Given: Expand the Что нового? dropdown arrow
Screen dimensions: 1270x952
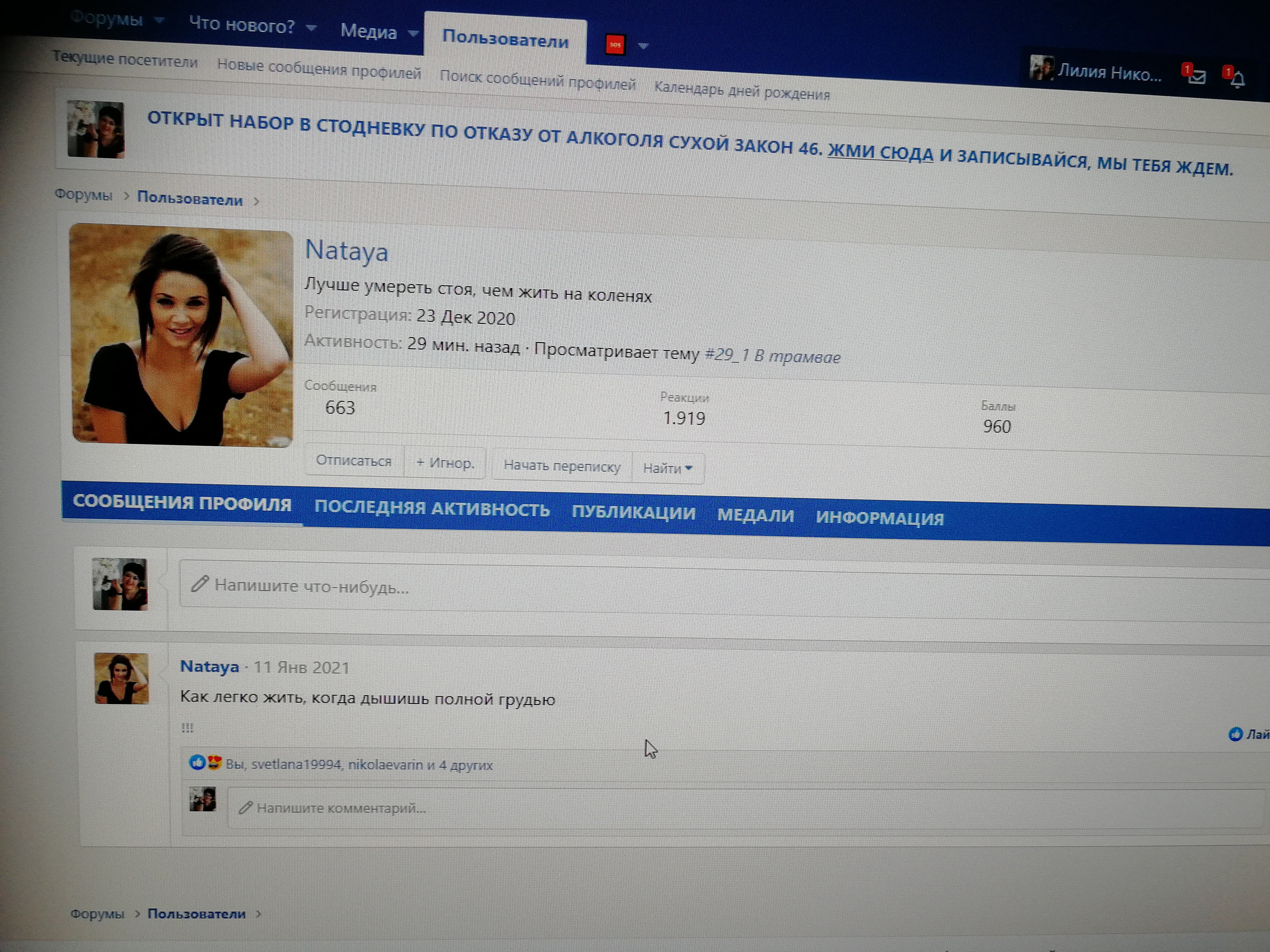Looking at the screenshot, I should pos(311,28).
